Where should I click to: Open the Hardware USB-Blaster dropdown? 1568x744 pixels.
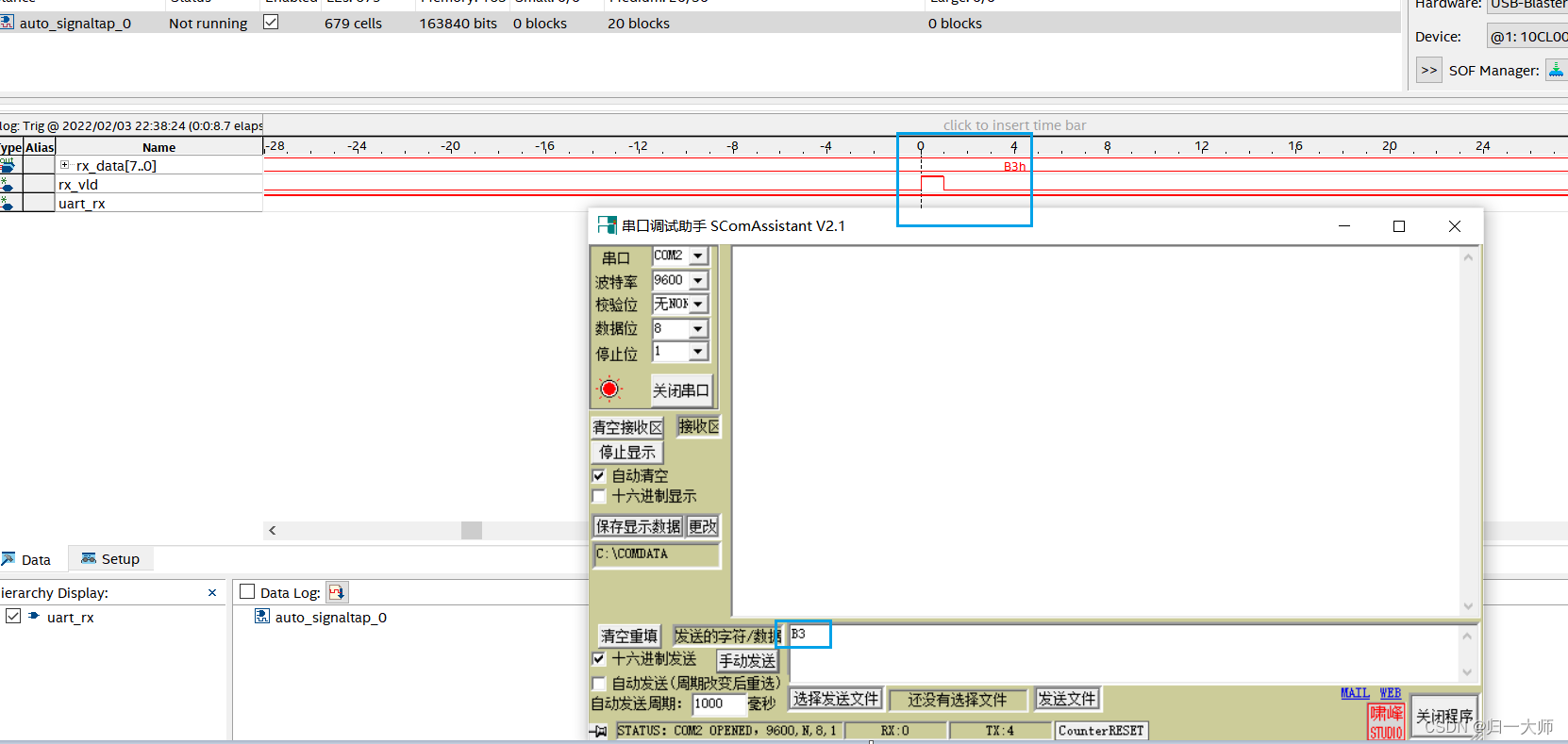[1528, 5]
